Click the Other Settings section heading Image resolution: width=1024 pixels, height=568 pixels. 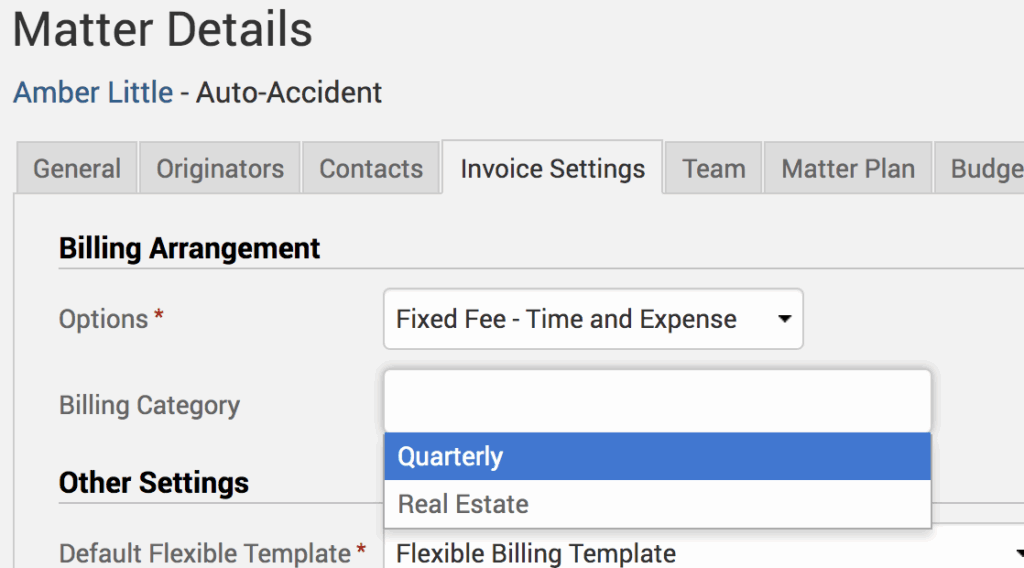coord(154,483)
